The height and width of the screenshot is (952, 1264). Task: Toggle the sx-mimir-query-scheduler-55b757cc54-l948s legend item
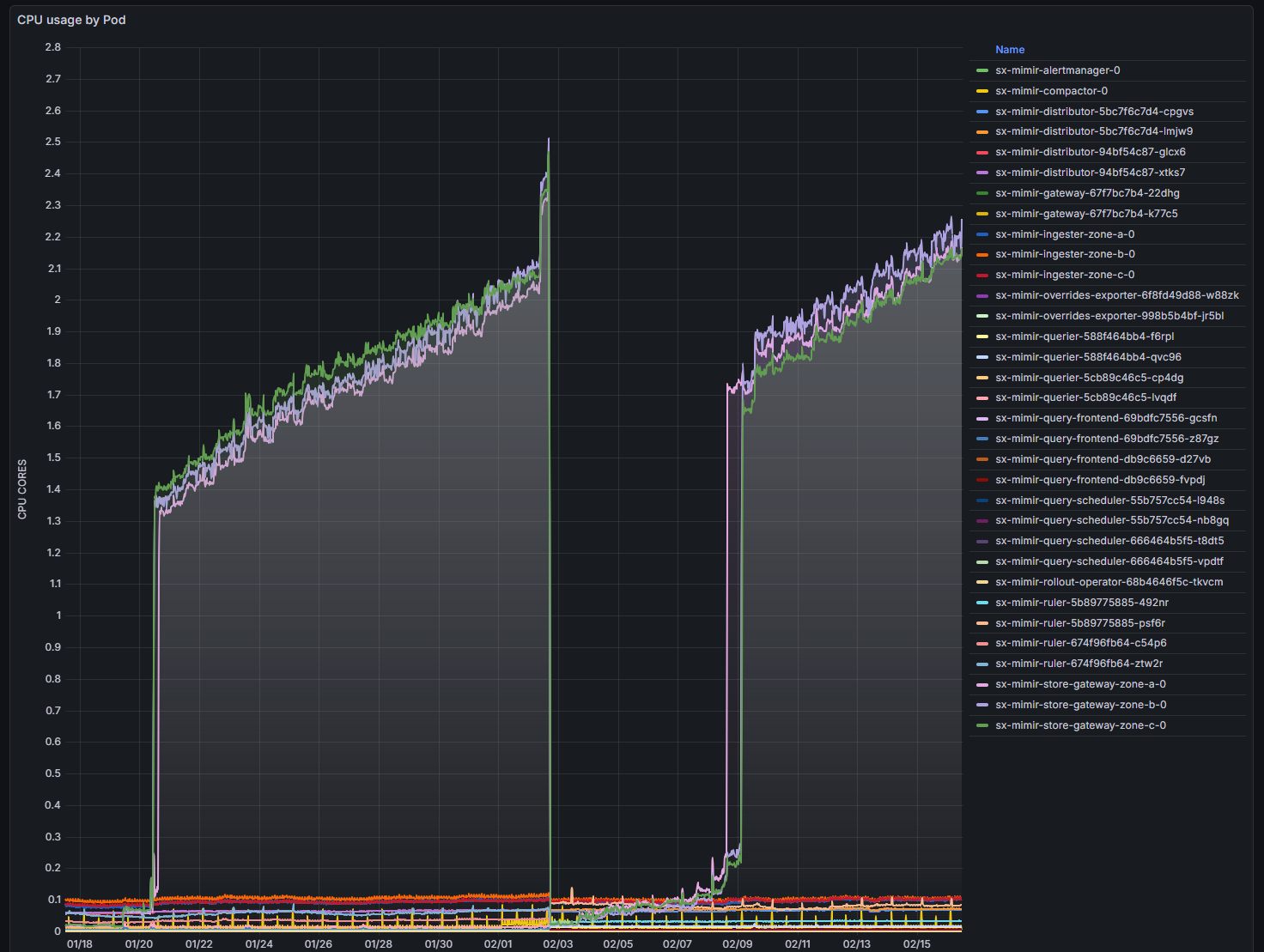click(x=1109, y=500)
